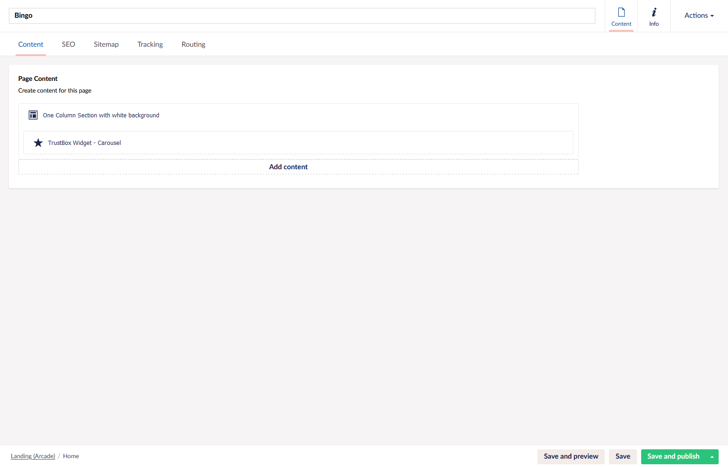Click the Home breadcrumb text
The image size is (728, 467).
click(71, 456)
